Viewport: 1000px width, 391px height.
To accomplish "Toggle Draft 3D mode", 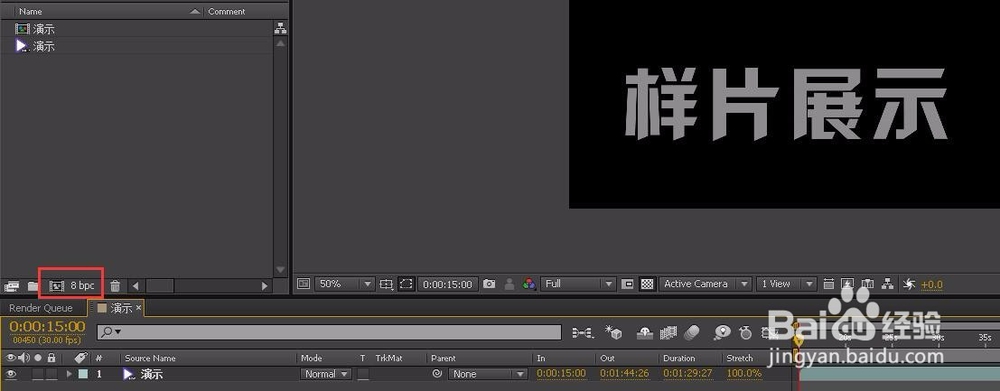I will pos(614,332).
